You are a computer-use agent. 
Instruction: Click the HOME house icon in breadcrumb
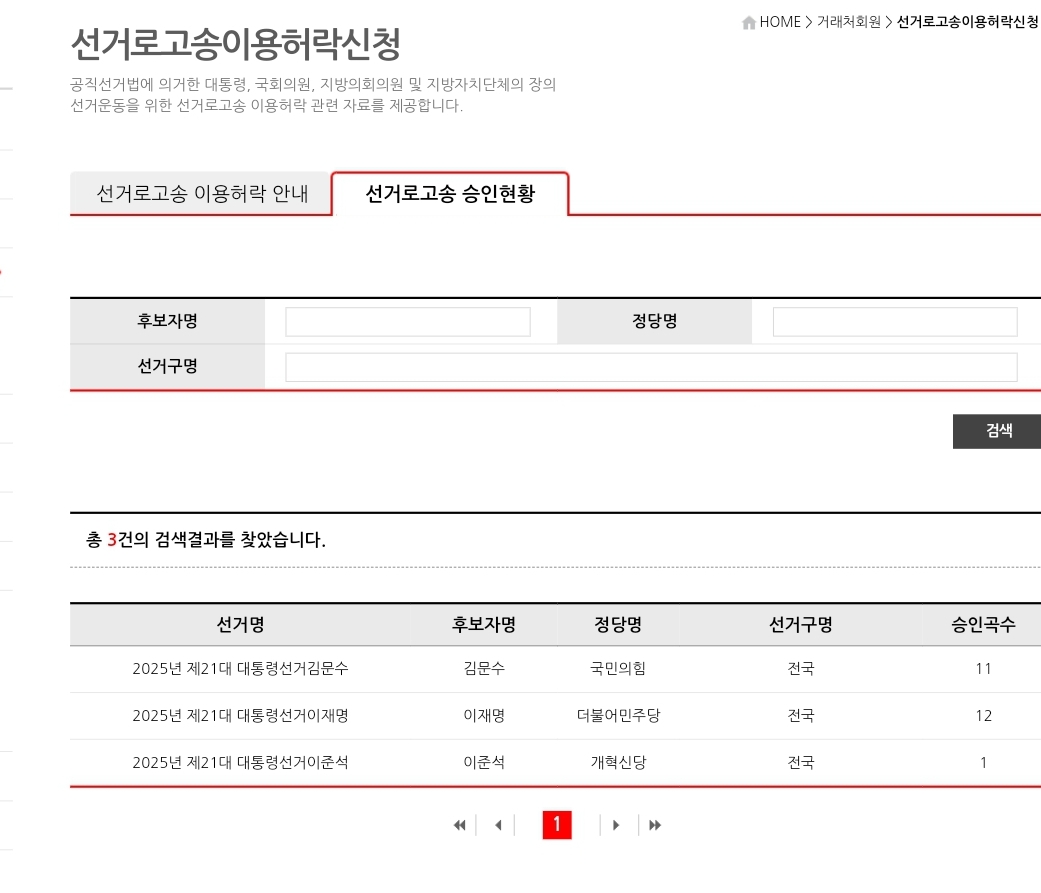click(749, 23)
